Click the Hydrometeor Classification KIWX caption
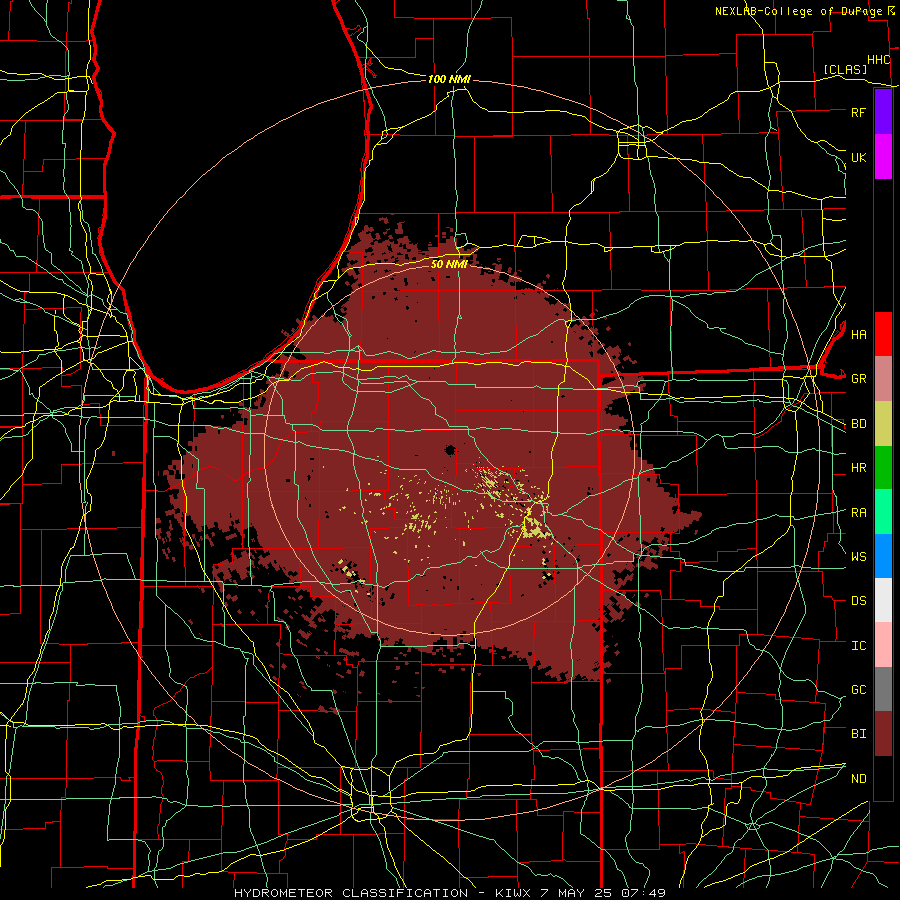Screen dimensions: 900x900 click(x=450, y=893)
